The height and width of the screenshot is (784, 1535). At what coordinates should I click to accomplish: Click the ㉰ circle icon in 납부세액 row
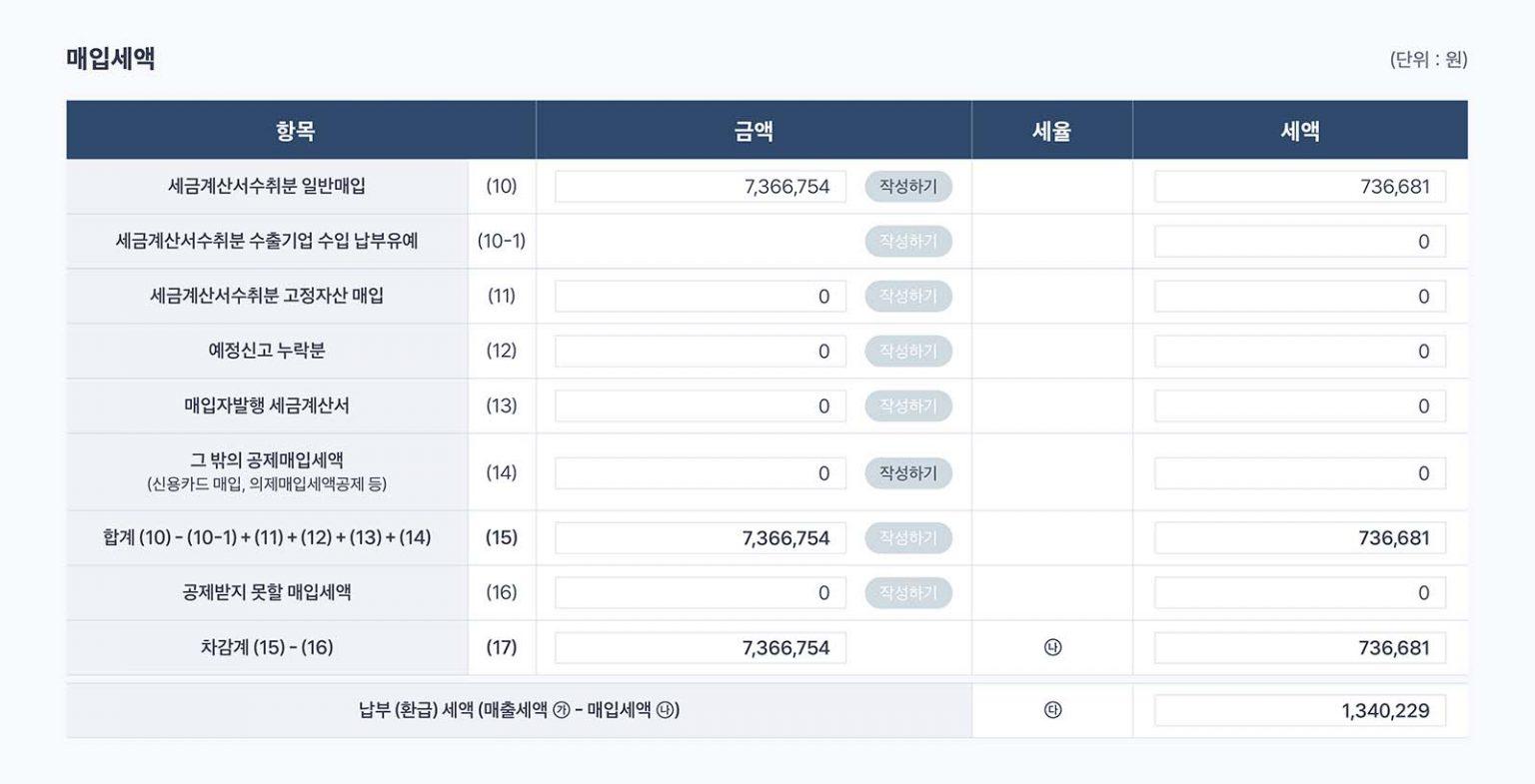point(1052,711)
